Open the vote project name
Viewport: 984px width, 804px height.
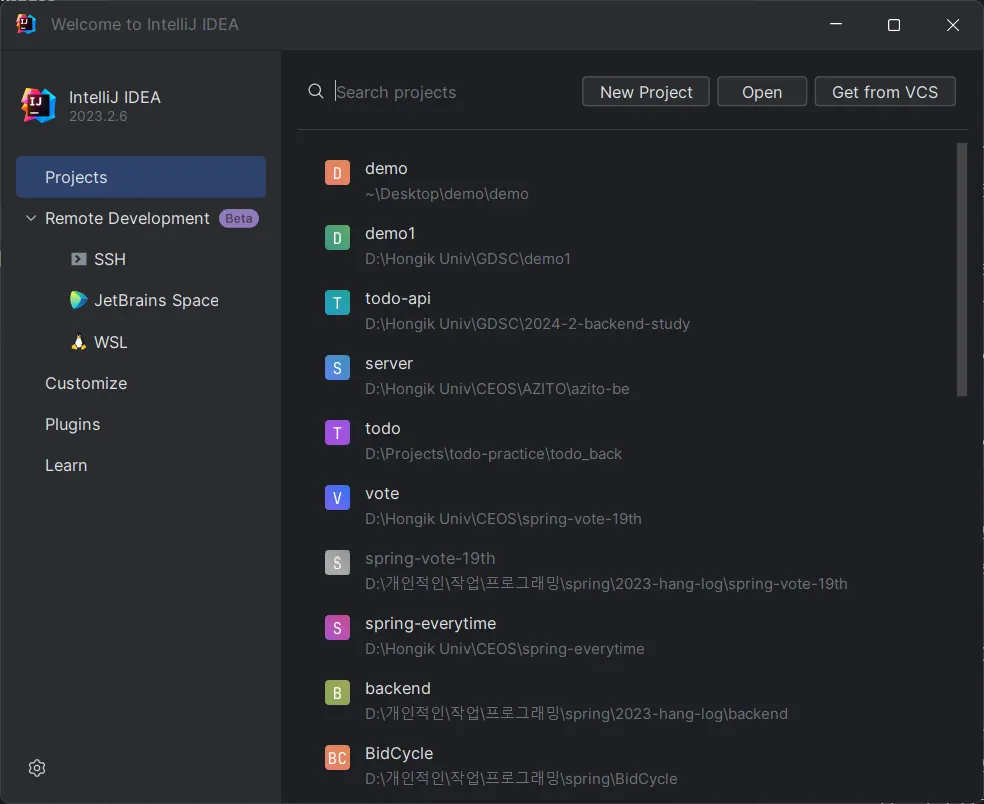pos(382,493)
